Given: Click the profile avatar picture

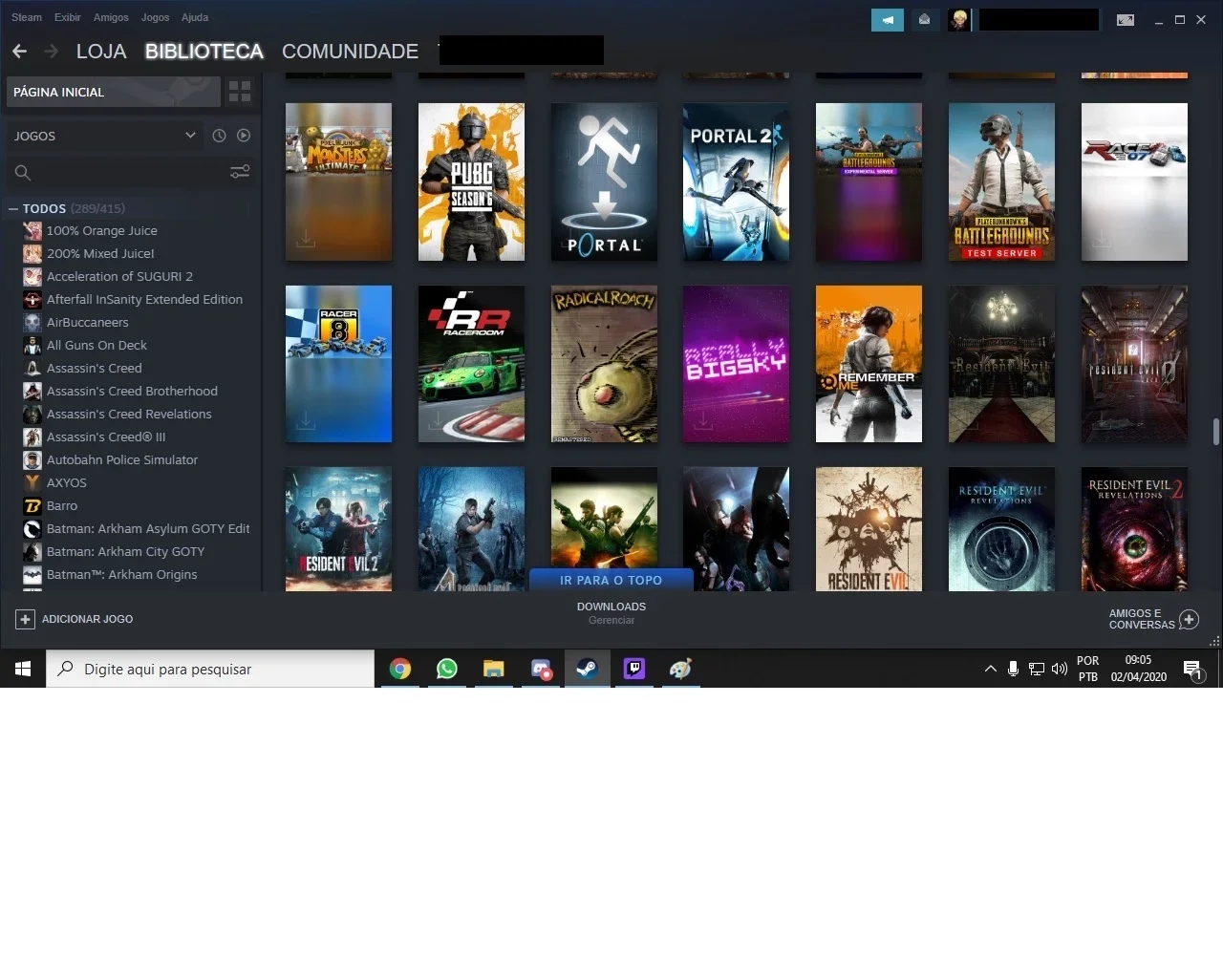Looking at the screenshot, I should tap(959, 19).
